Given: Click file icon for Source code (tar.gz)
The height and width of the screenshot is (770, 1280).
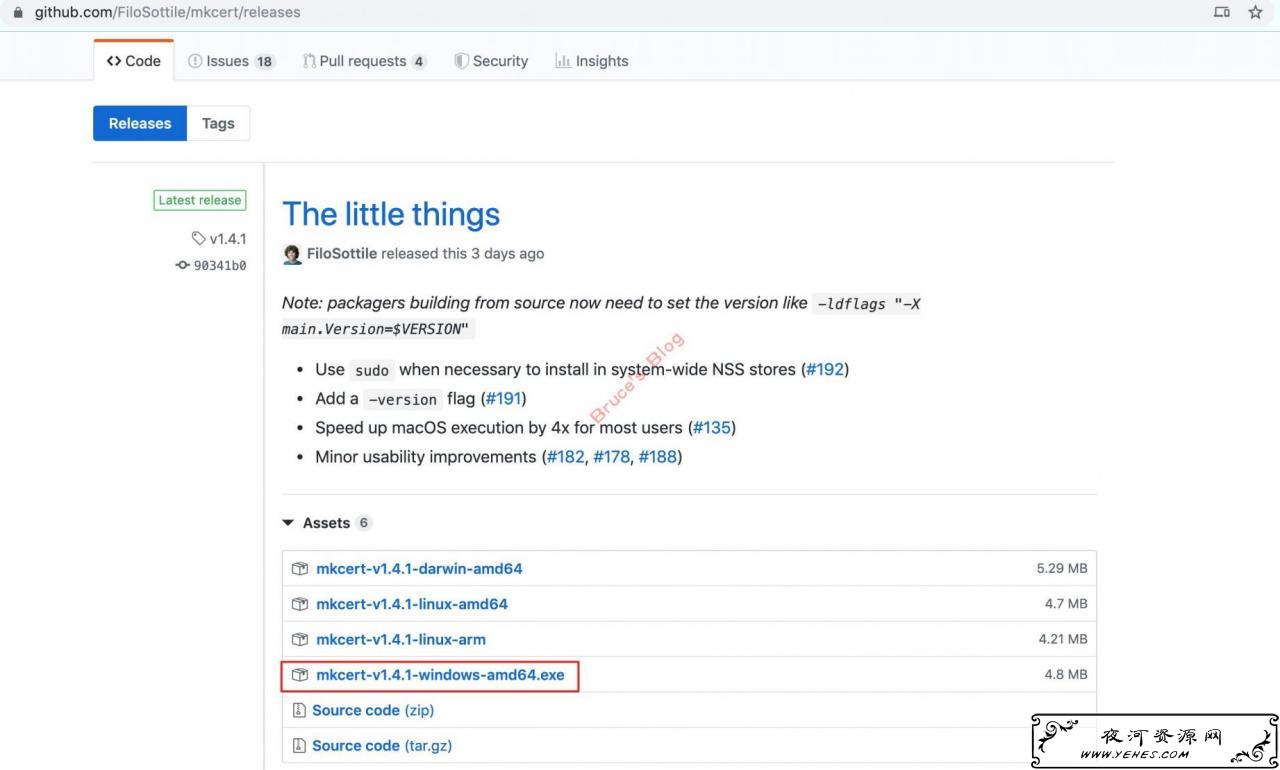Looking at the screenshot, I should pyautogui.click(x=298, y=746).
